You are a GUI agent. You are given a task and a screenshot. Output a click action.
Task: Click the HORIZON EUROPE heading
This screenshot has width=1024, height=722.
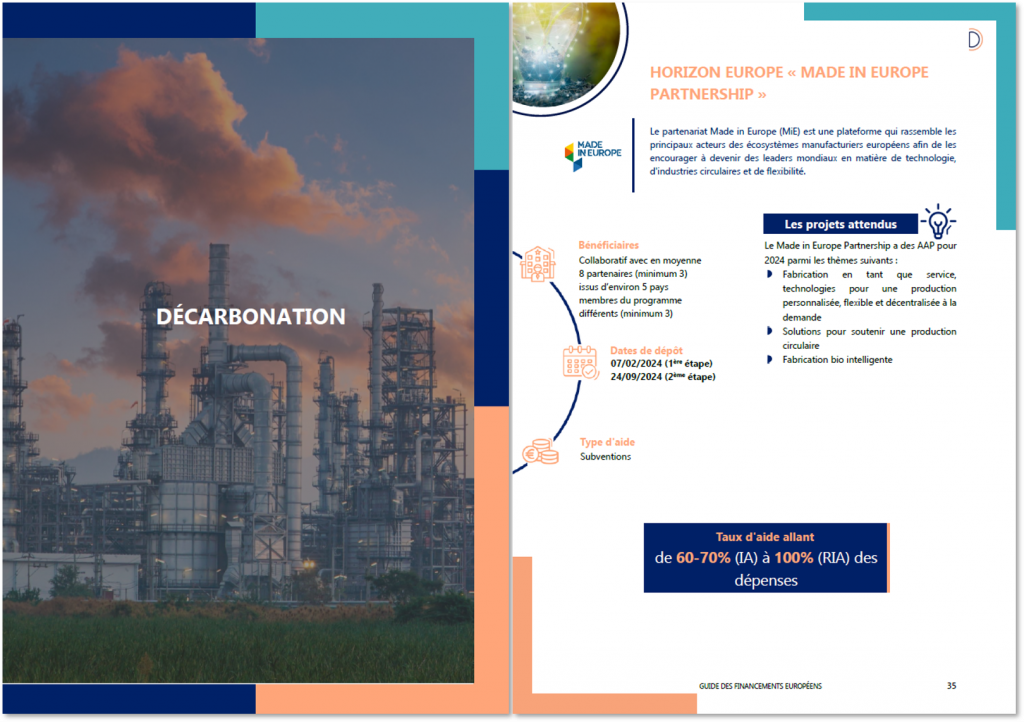click(789, 83)
